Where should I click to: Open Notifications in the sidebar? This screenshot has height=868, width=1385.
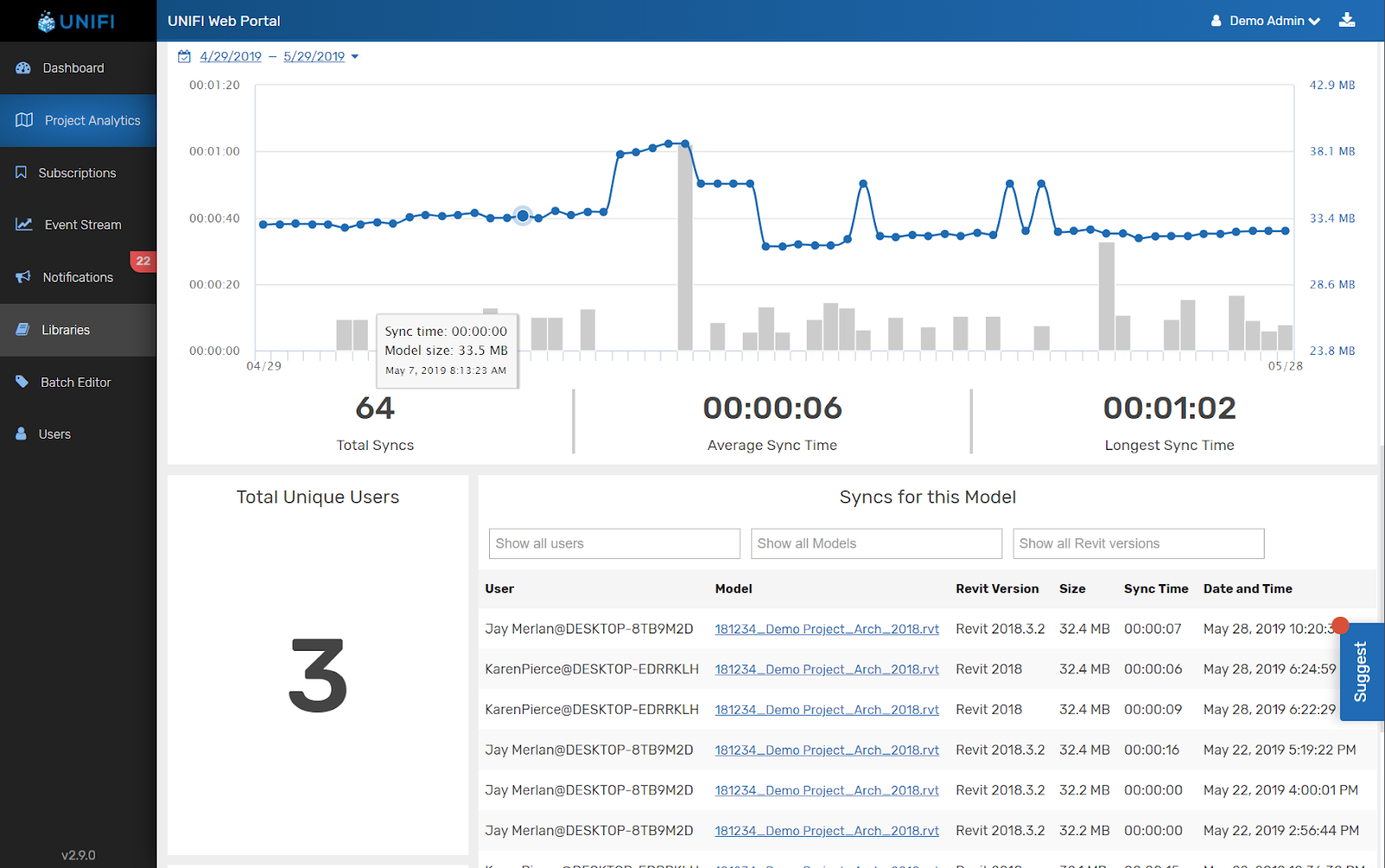(78, 277)
